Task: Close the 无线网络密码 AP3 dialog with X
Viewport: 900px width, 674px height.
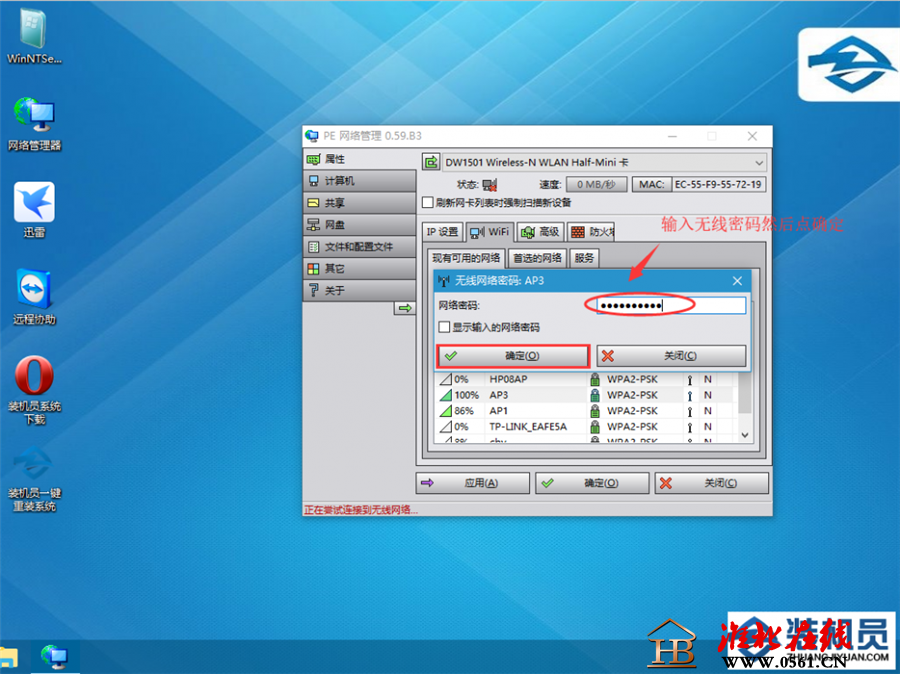Action: coord(738,281)
